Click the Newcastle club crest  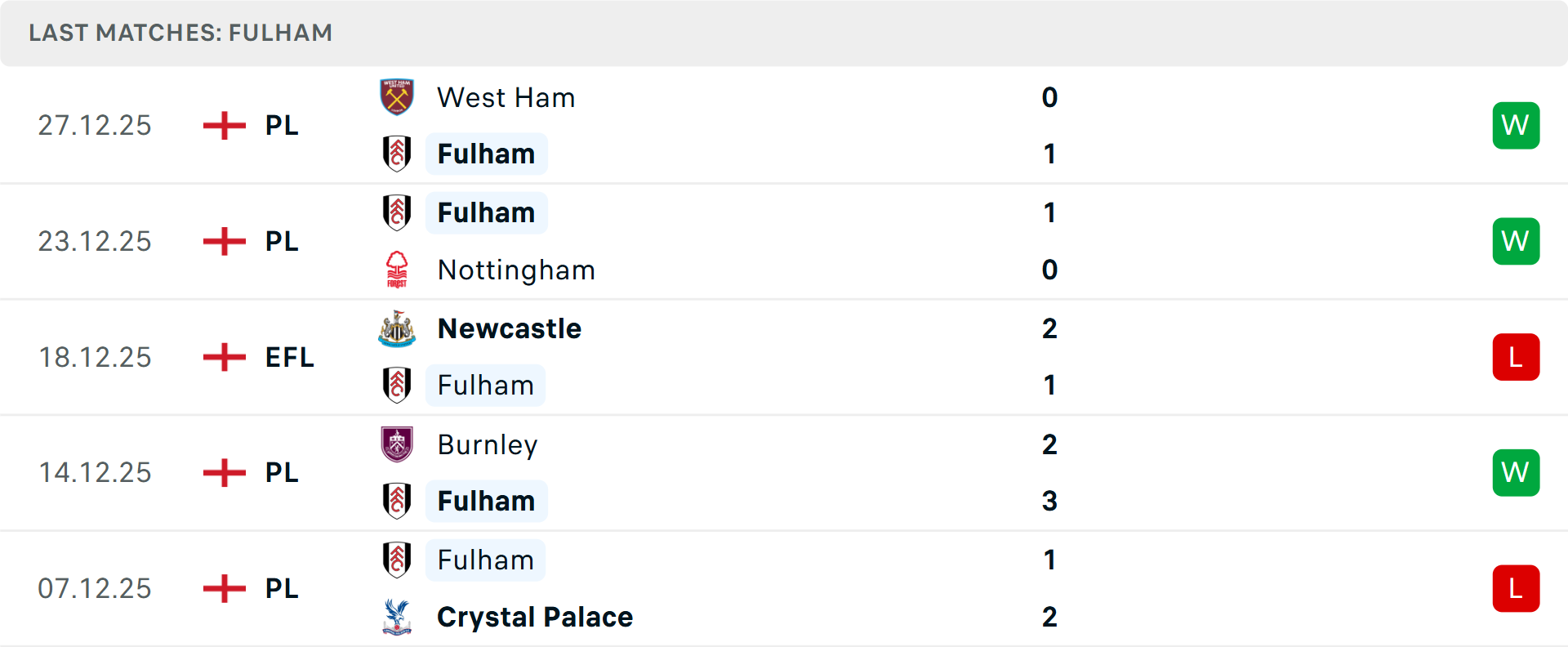(397, 328)
